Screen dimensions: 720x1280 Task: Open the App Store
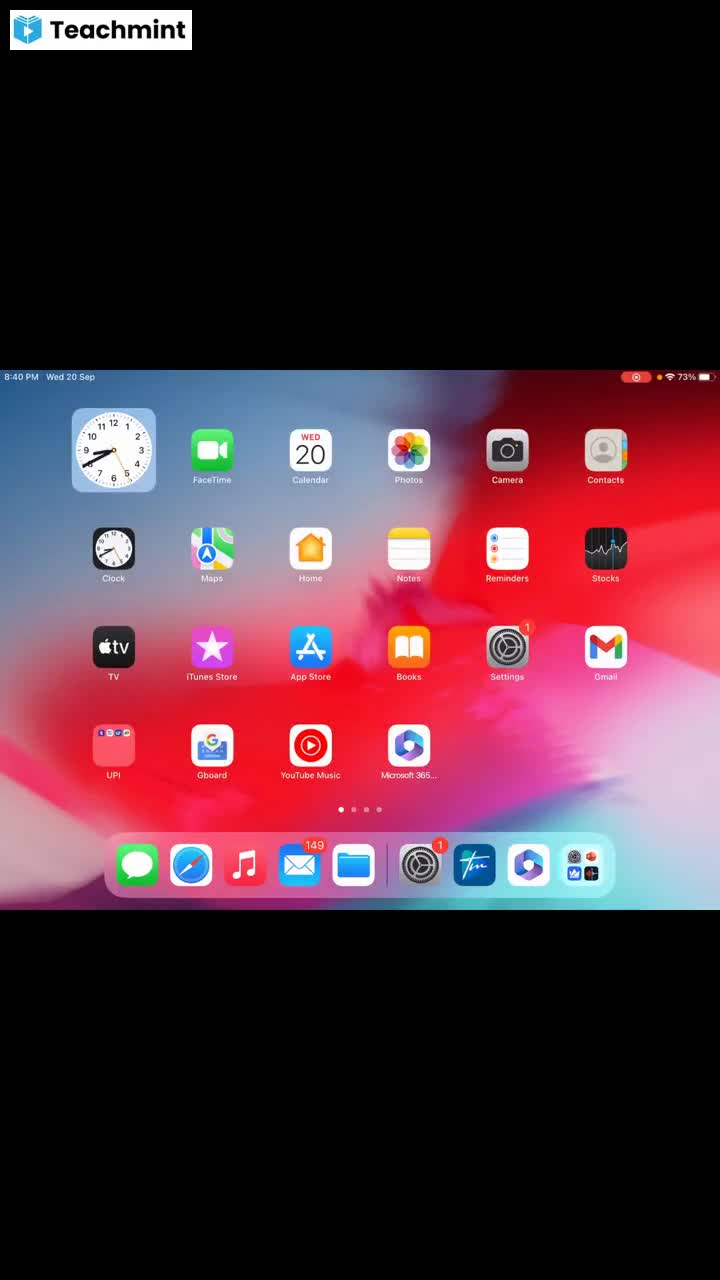click(310, 647)
